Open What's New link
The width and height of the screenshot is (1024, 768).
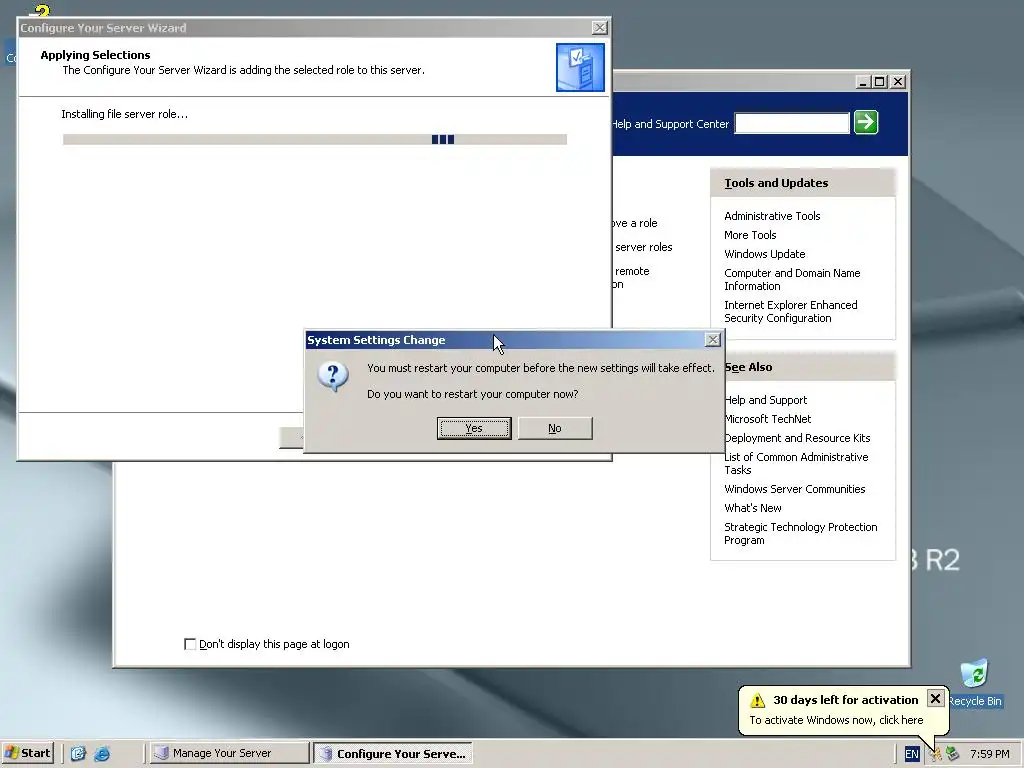click(x=752, y=508)
